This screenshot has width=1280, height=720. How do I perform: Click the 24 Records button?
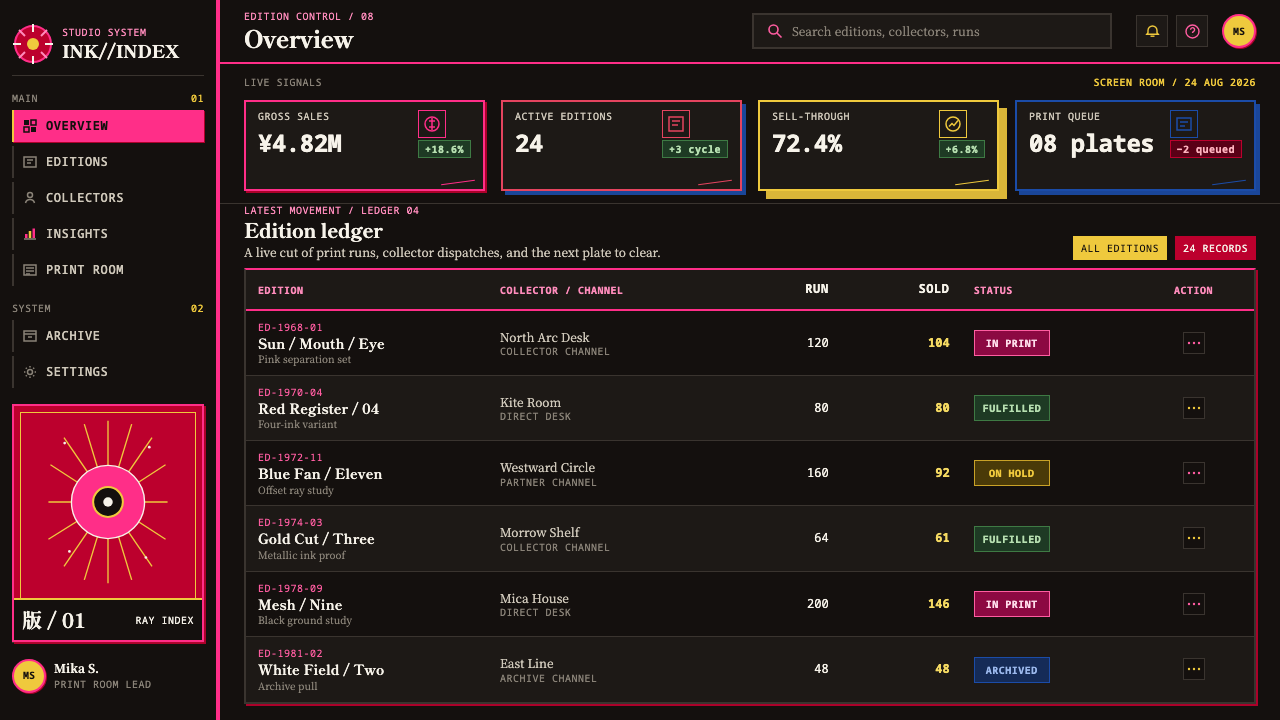[1215, 248]
